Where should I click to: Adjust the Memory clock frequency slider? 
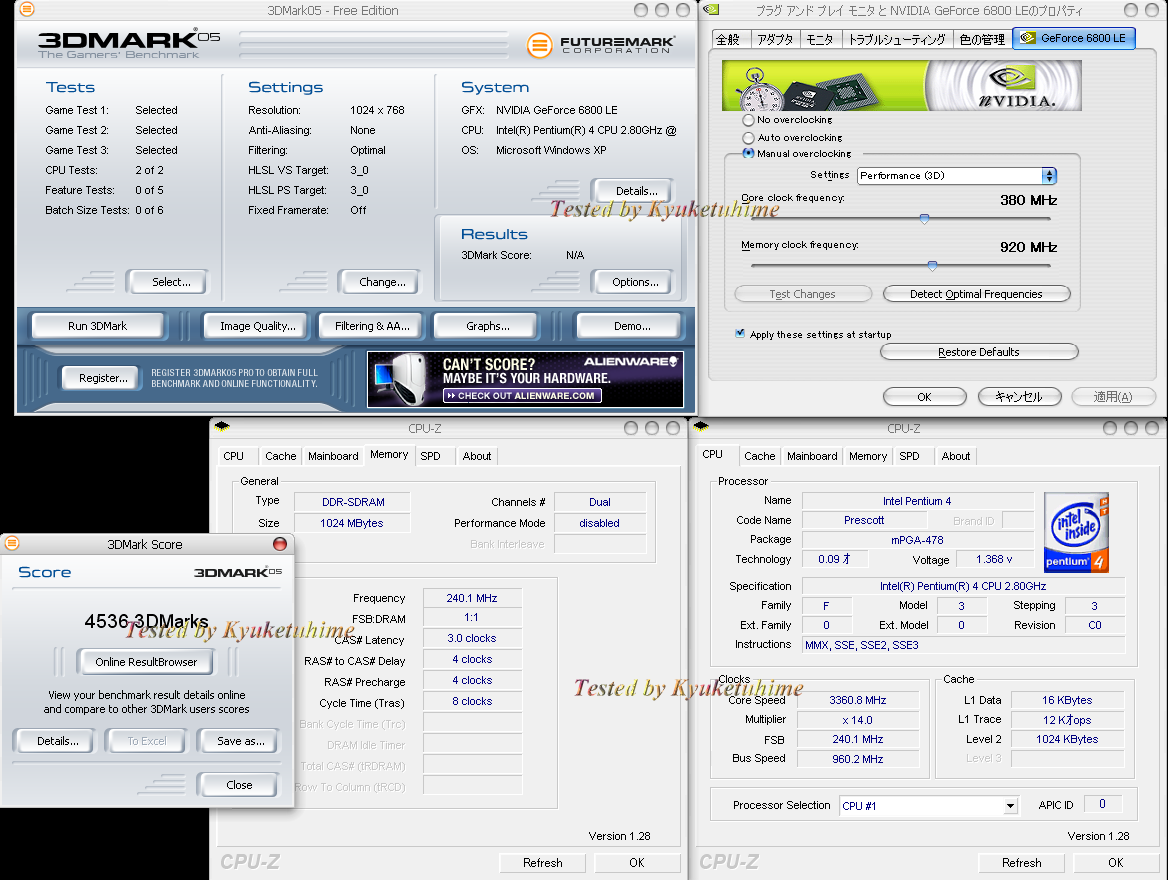[x=932, y=266]
